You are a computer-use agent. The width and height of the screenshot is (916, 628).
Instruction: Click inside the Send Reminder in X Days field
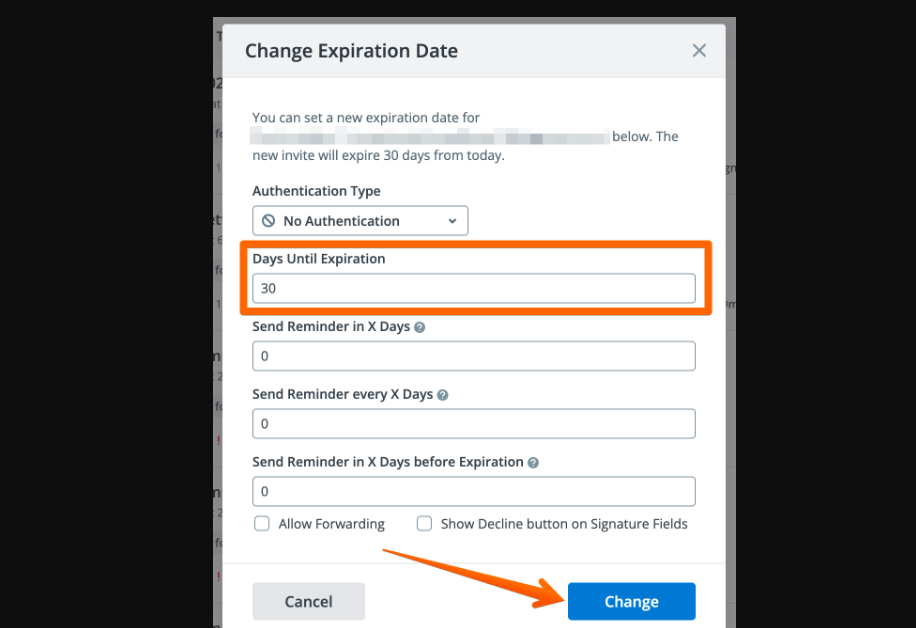click(473, 355)
